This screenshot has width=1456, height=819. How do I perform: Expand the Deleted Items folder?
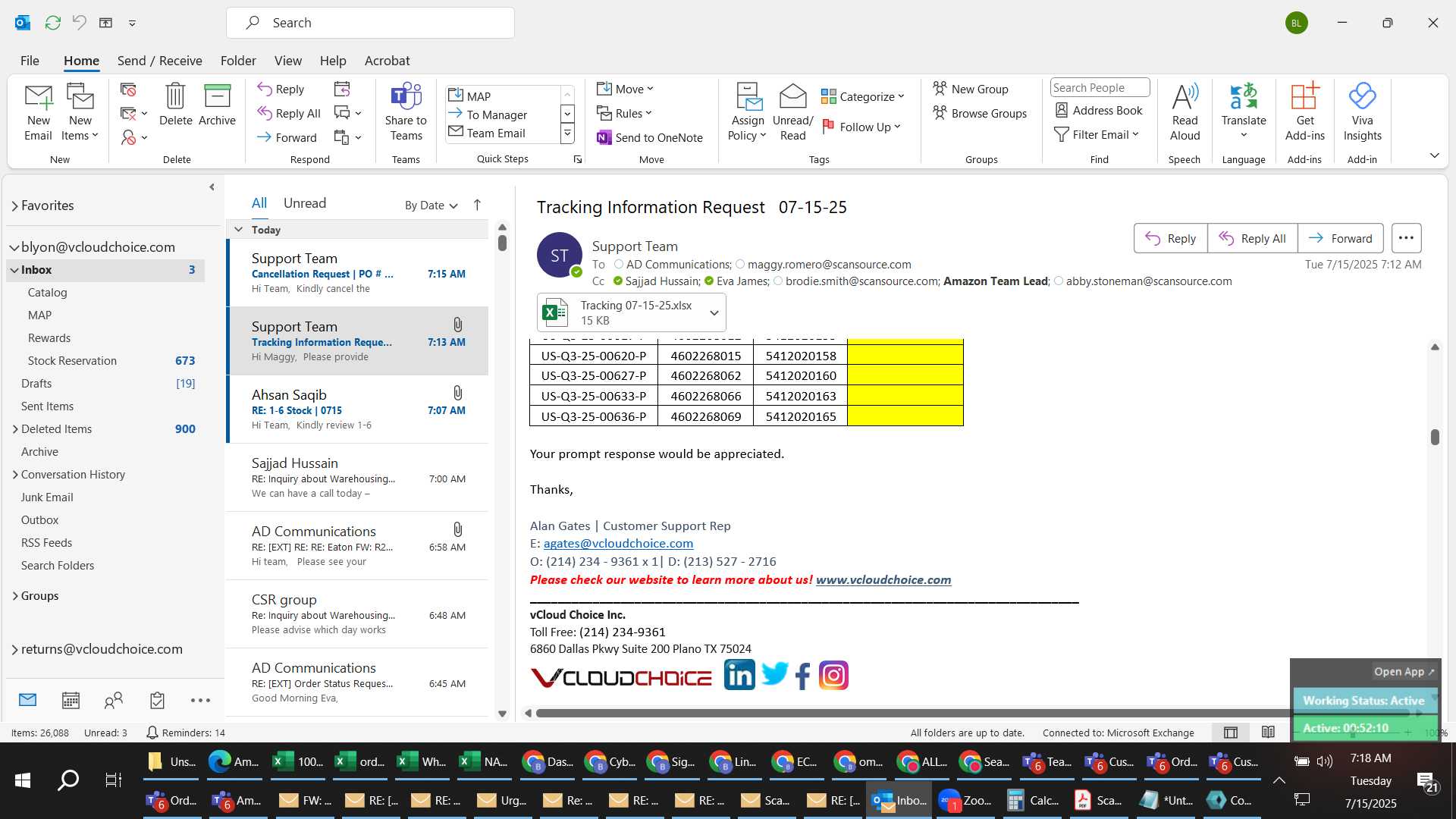coord(15,429)
